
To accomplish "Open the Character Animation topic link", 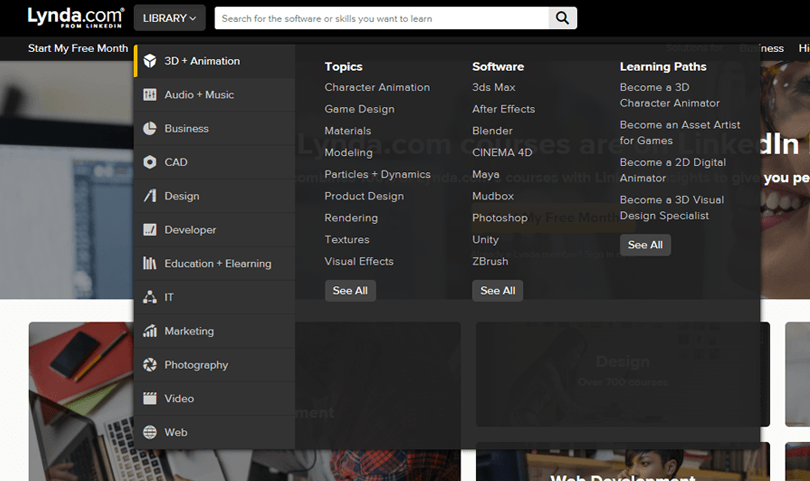I will point(377,88).
